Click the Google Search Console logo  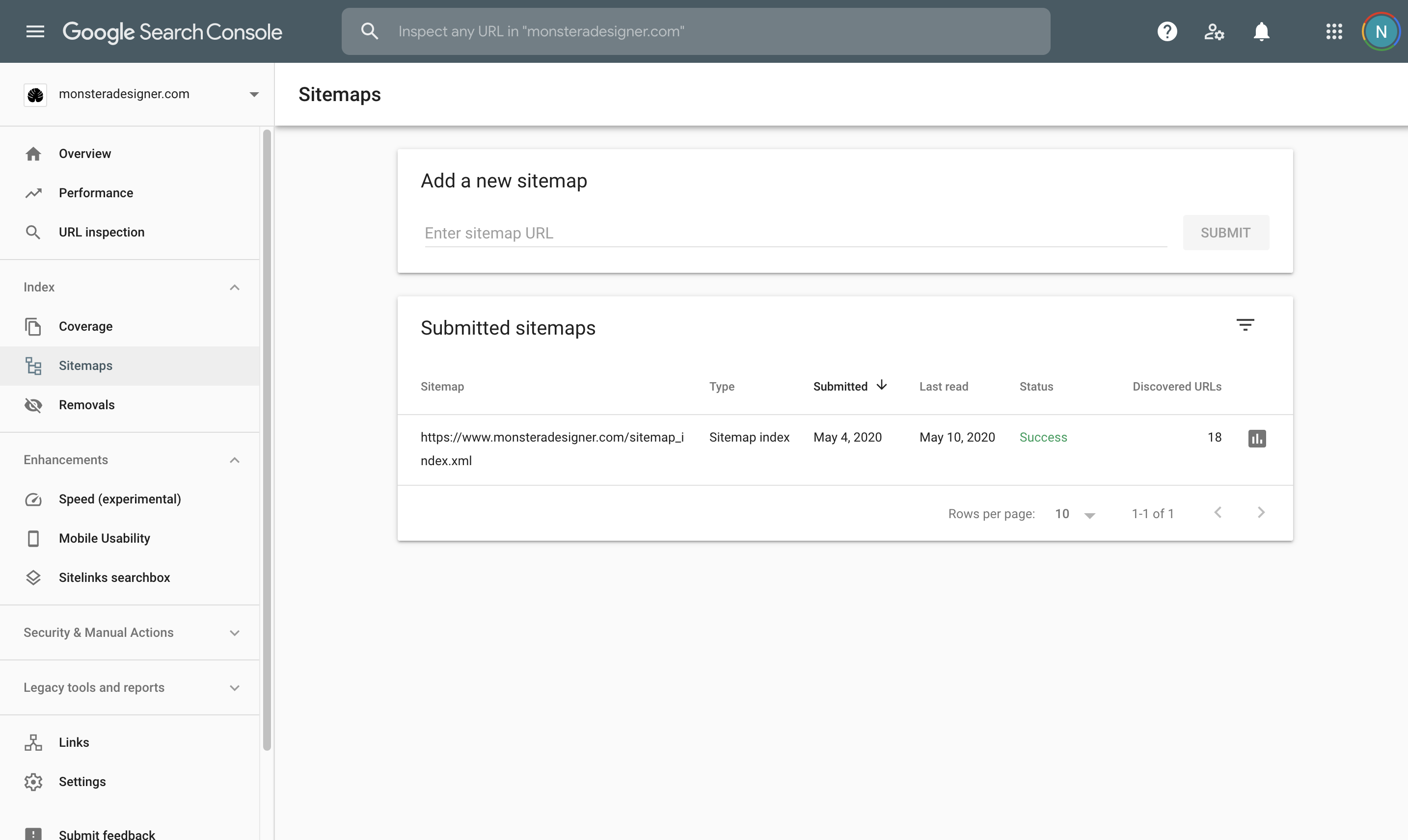172,32
